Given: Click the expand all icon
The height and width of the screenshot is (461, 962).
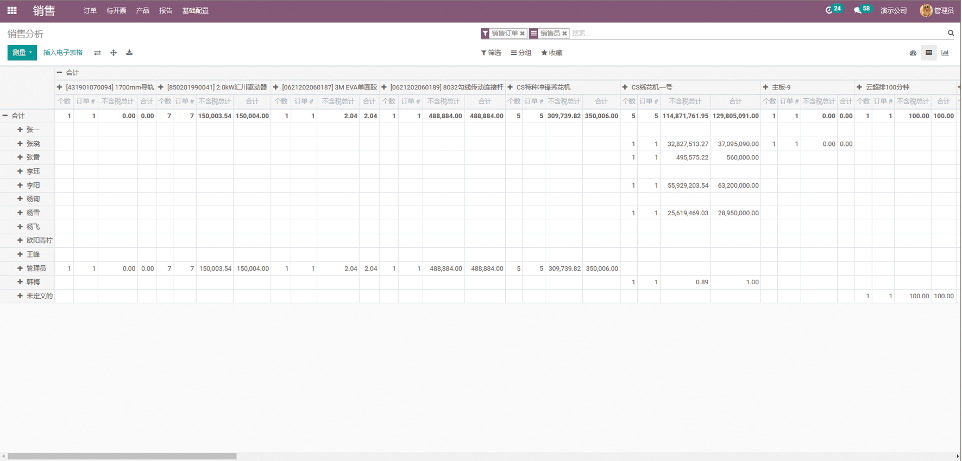Looking at the screenshot, I should point(113,52).
